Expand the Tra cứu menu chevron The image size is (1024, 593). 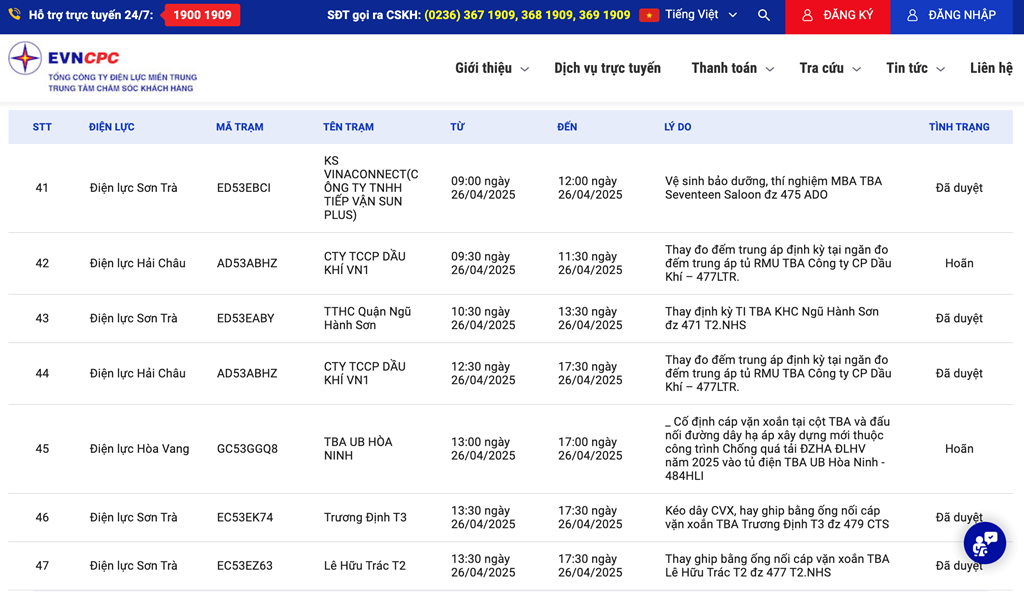click(x=857, y=69)
